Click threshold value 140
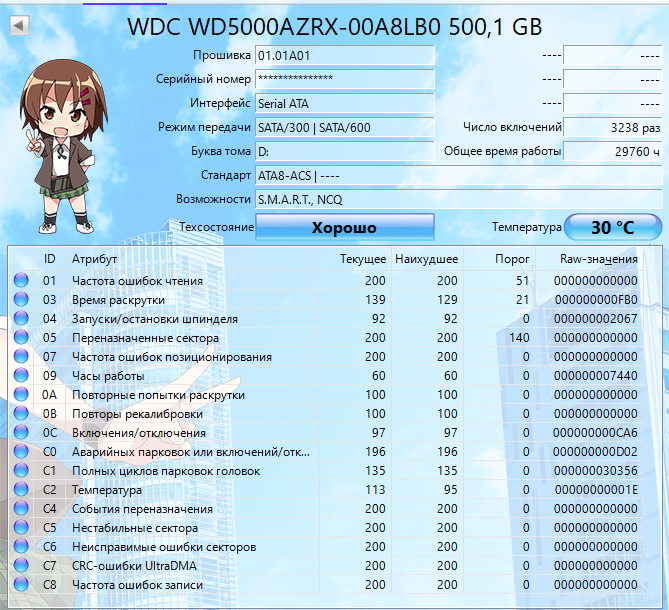 point(519,337)
